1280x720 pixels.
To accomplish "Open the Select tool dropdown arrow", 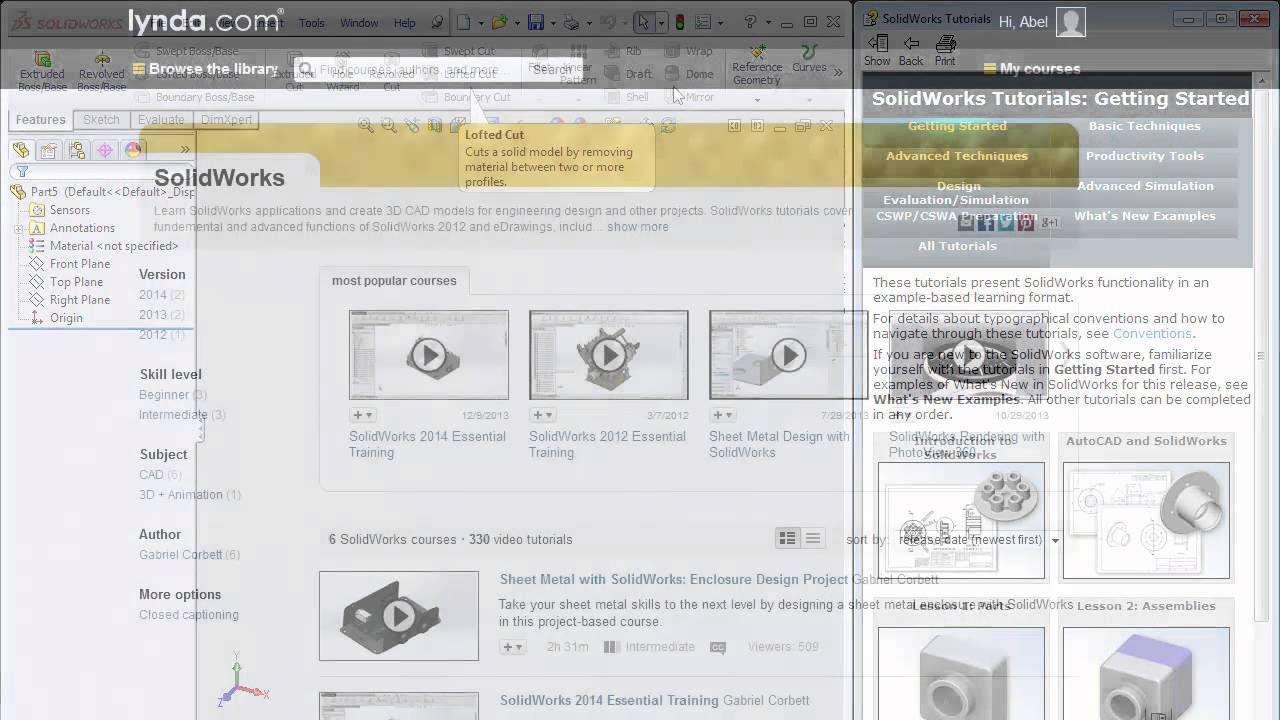I will 660,23.
